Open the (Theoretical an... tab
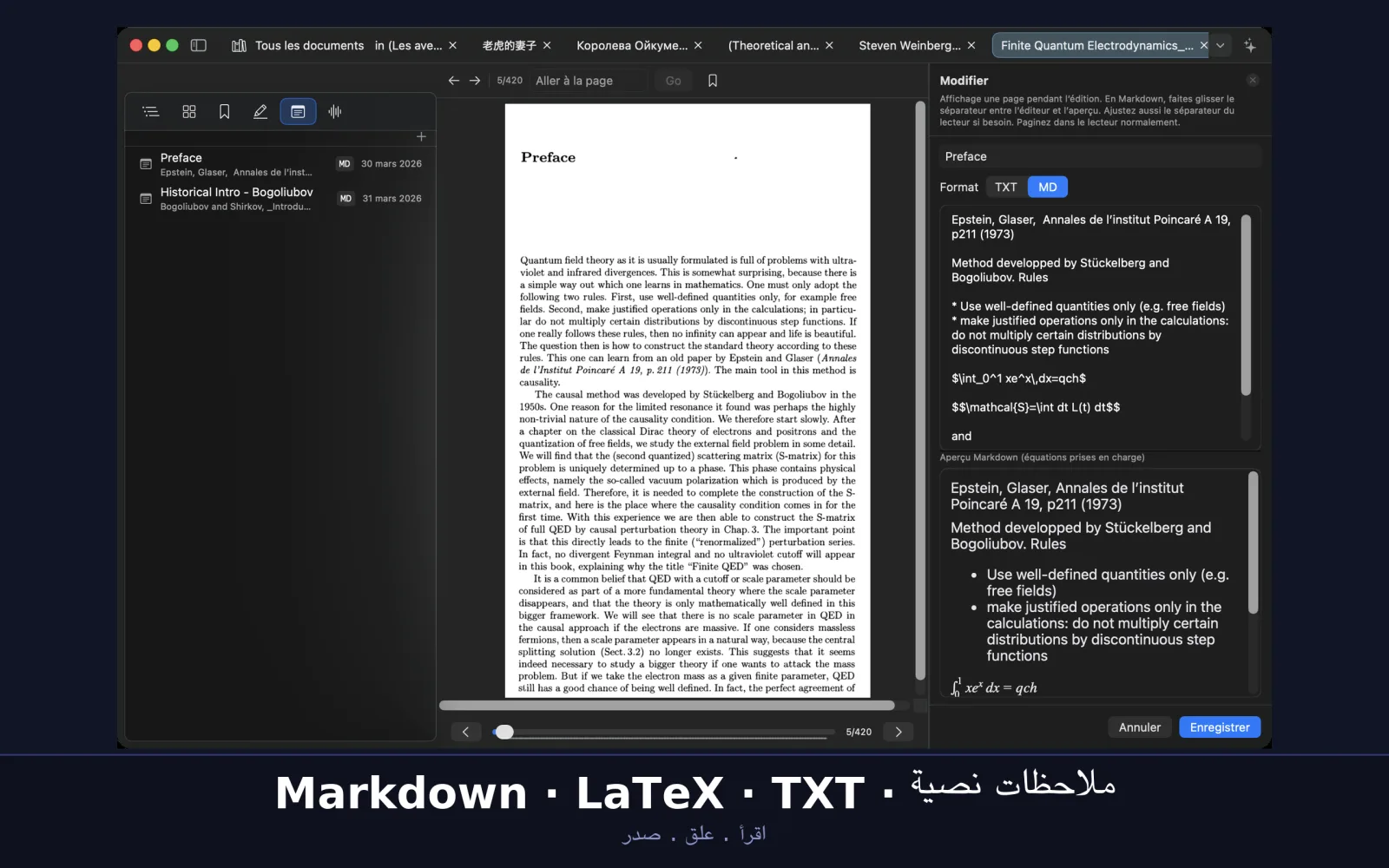The height and width of the screenshot is (868, 1389). (x=773, y=45)
